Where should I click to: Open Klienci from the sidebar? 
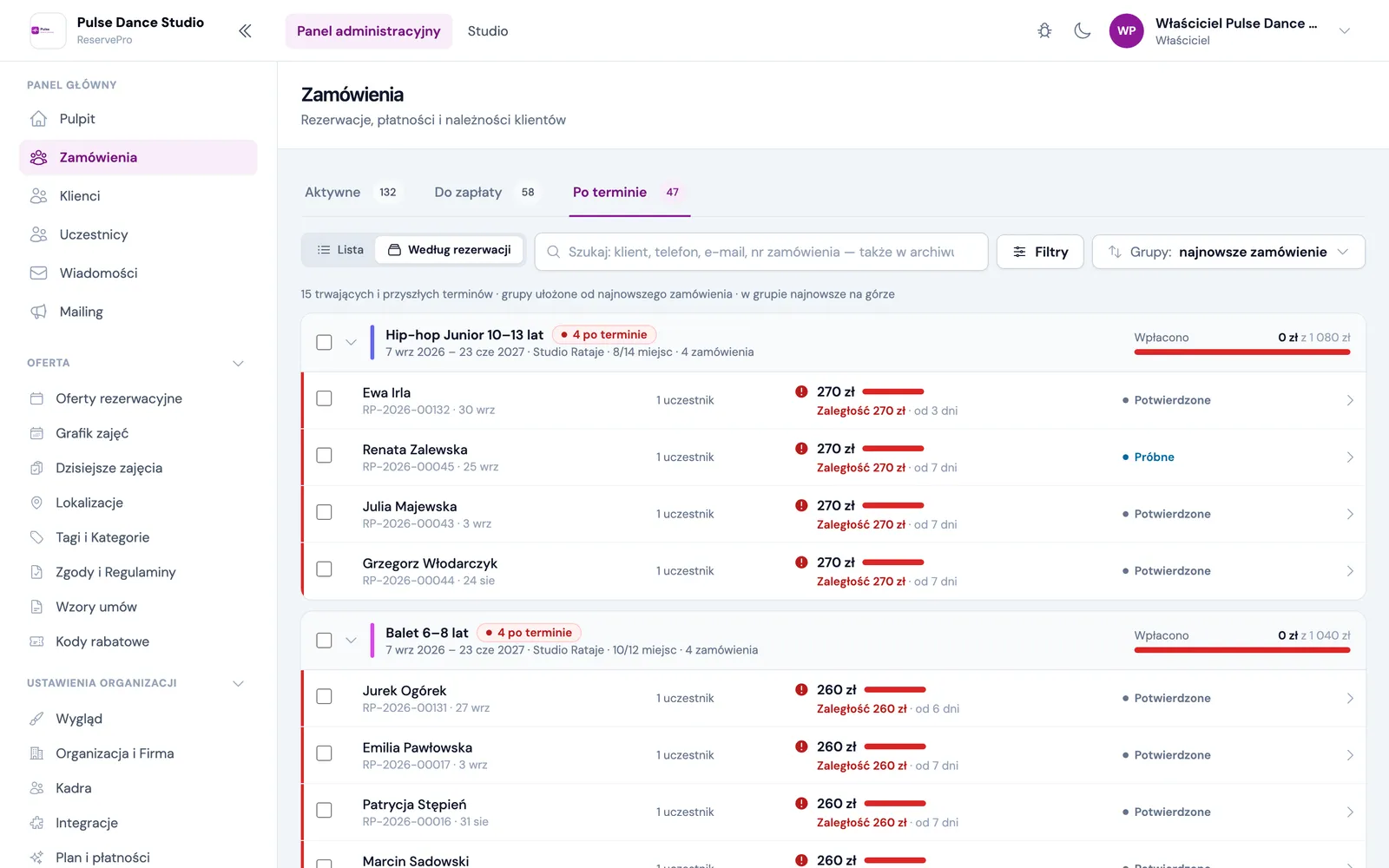(x=138, y=196)
